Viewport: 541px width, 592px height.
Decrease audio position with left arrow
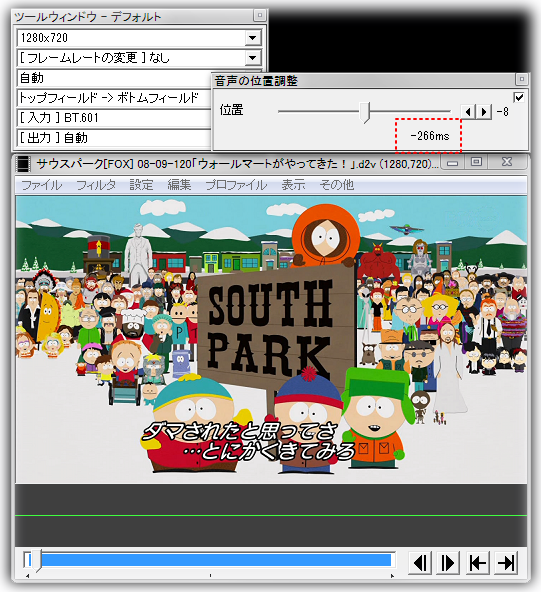[468, 112]
